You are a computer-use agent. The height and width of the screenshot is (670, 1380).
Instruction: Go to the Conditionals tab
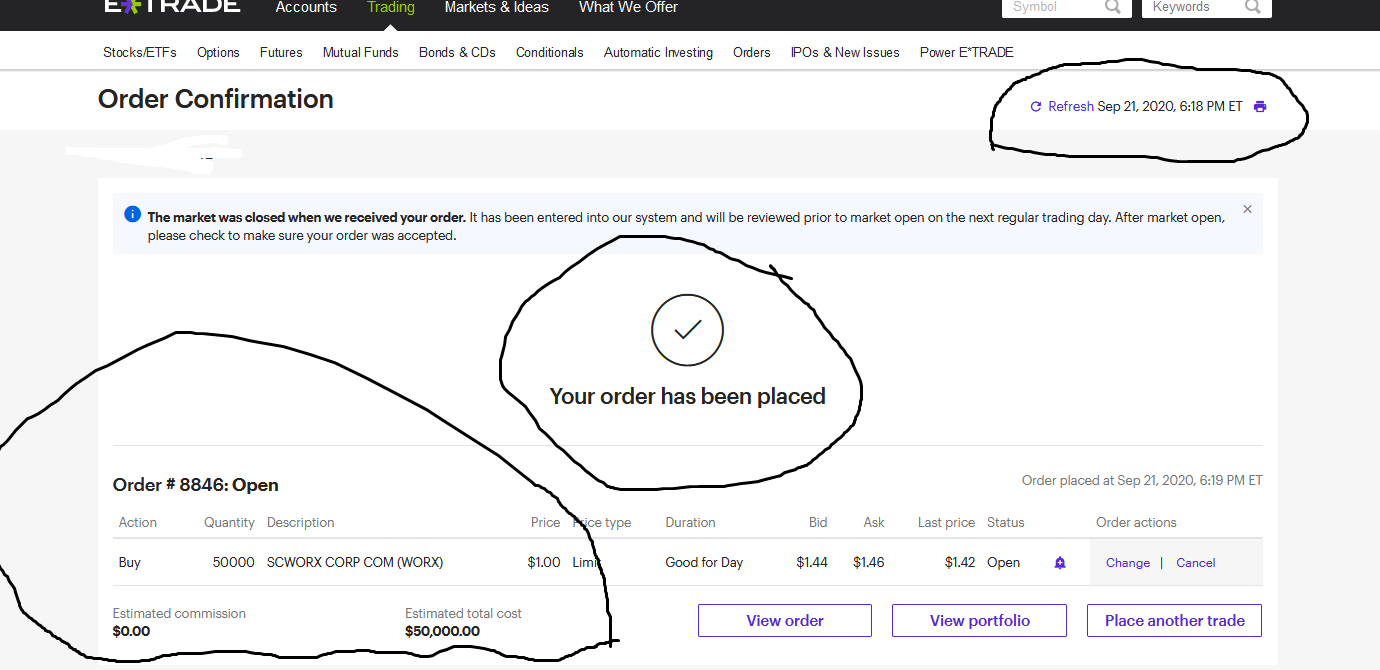[550, 52]
